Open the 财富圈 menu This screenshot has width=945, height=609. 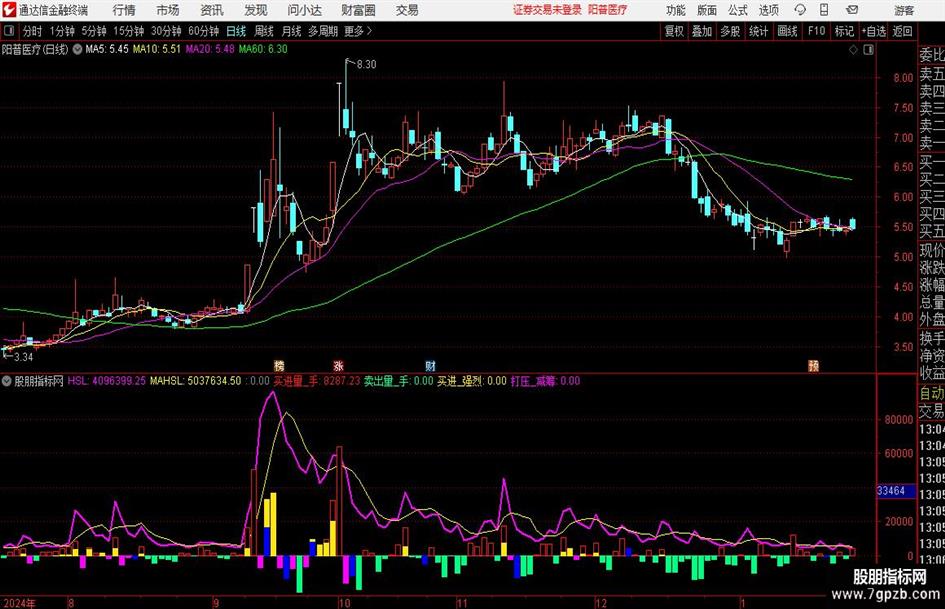click(358, 10)
